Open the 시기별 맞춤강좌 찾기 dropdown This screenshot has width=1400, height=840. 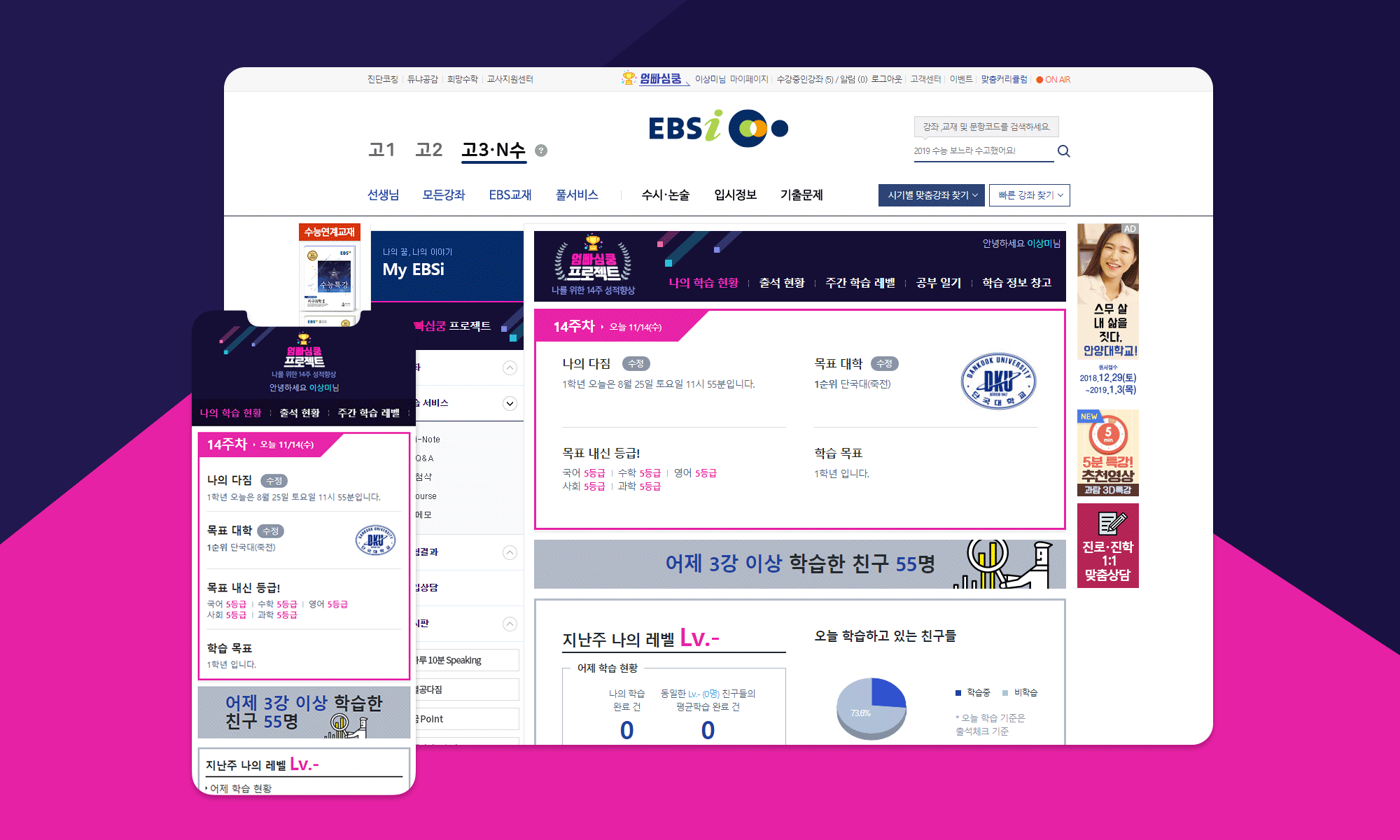point(932,195)
